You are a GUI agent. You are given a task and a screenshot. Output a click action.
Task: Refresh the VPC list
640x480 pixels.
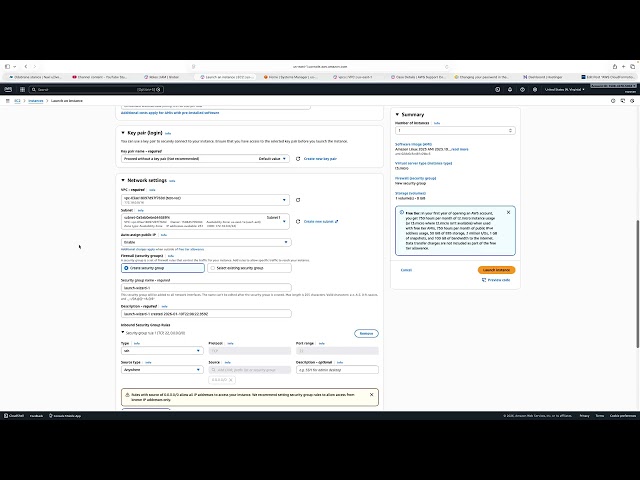298,200
